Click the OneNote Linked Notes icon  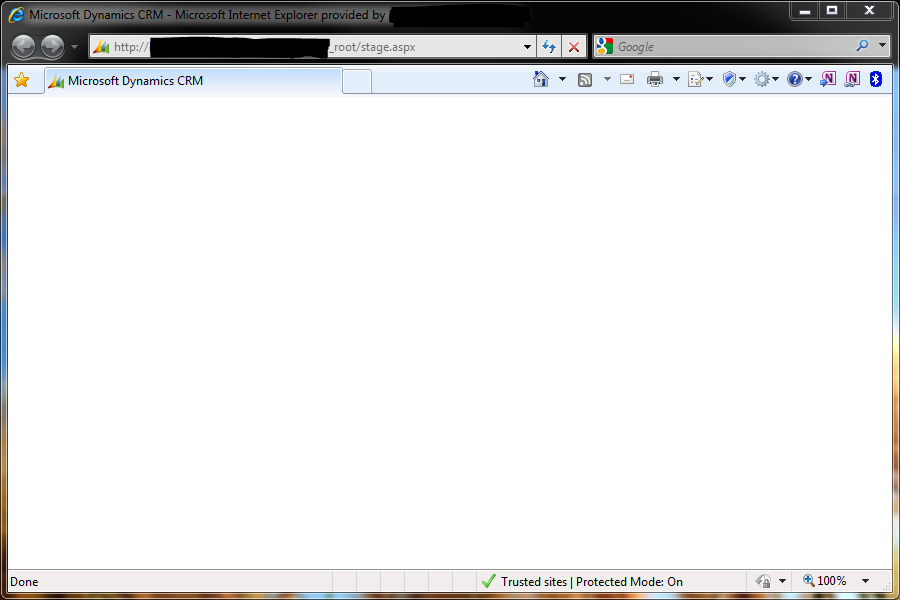coord(852,80)
